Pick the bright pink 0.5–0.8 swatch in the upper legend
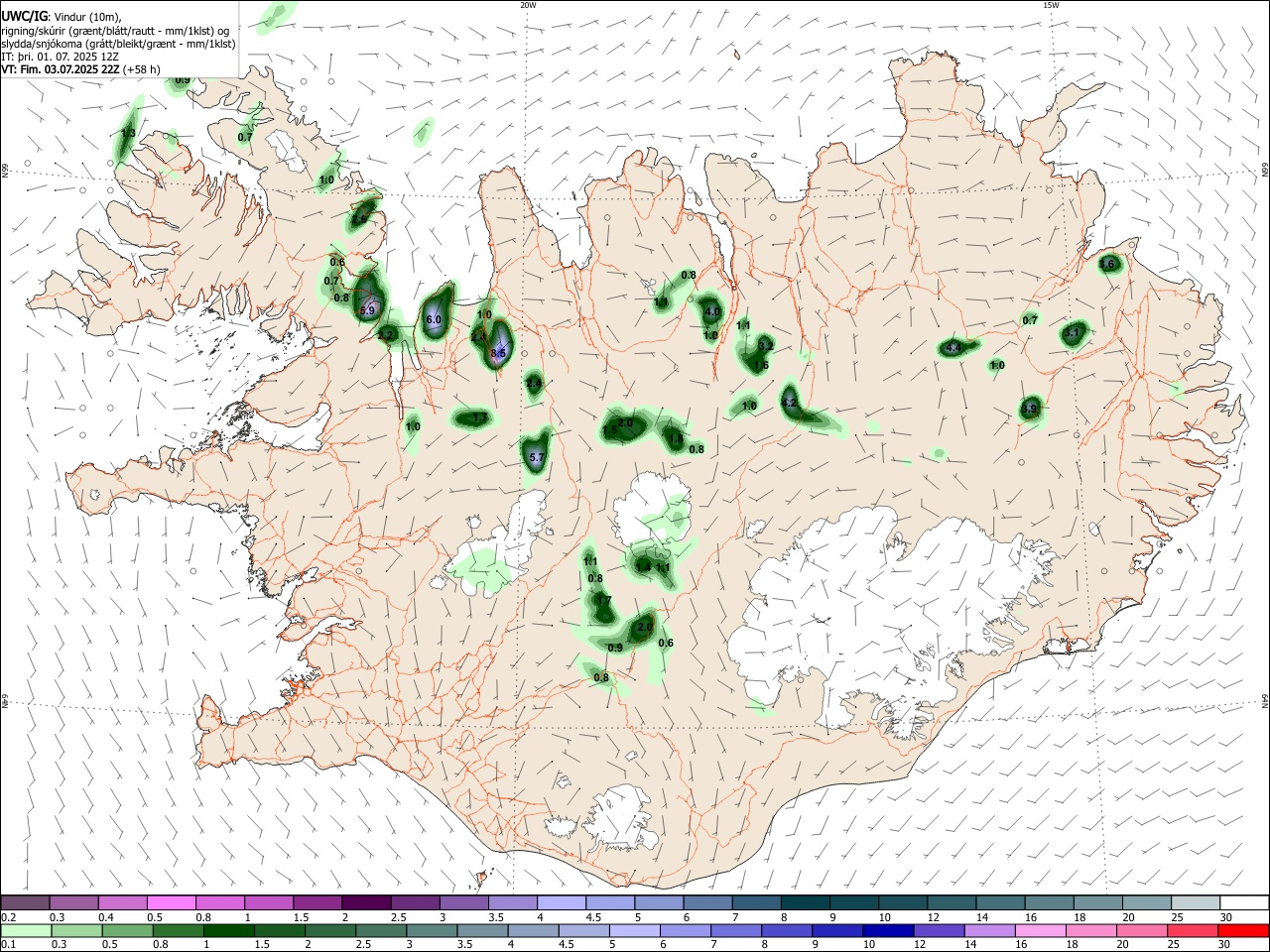Viewport: 1270px width, 952px height. 172,902
